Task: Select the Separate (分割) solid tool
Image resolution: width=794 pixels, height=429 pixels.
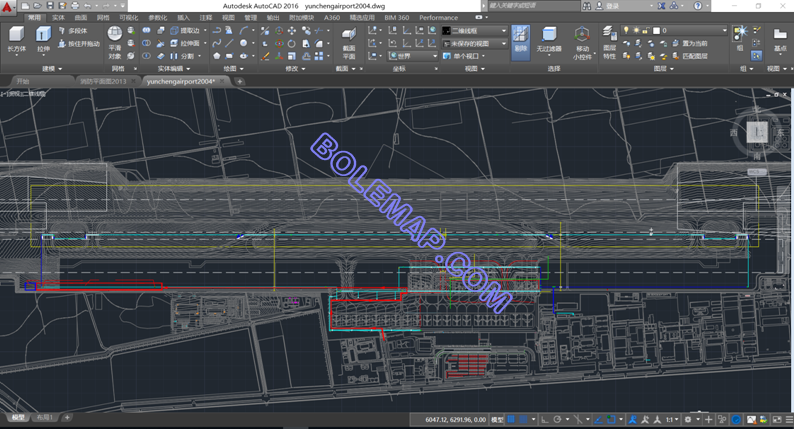Action: 182,56
